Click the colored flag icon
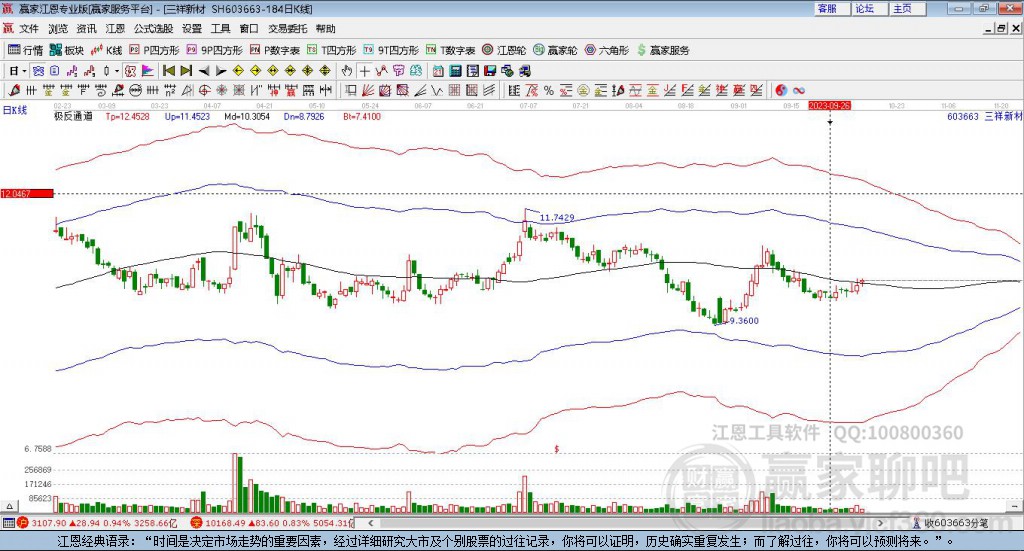The width and height of the screenshot is (1024, 551). [x=148, y=71]
